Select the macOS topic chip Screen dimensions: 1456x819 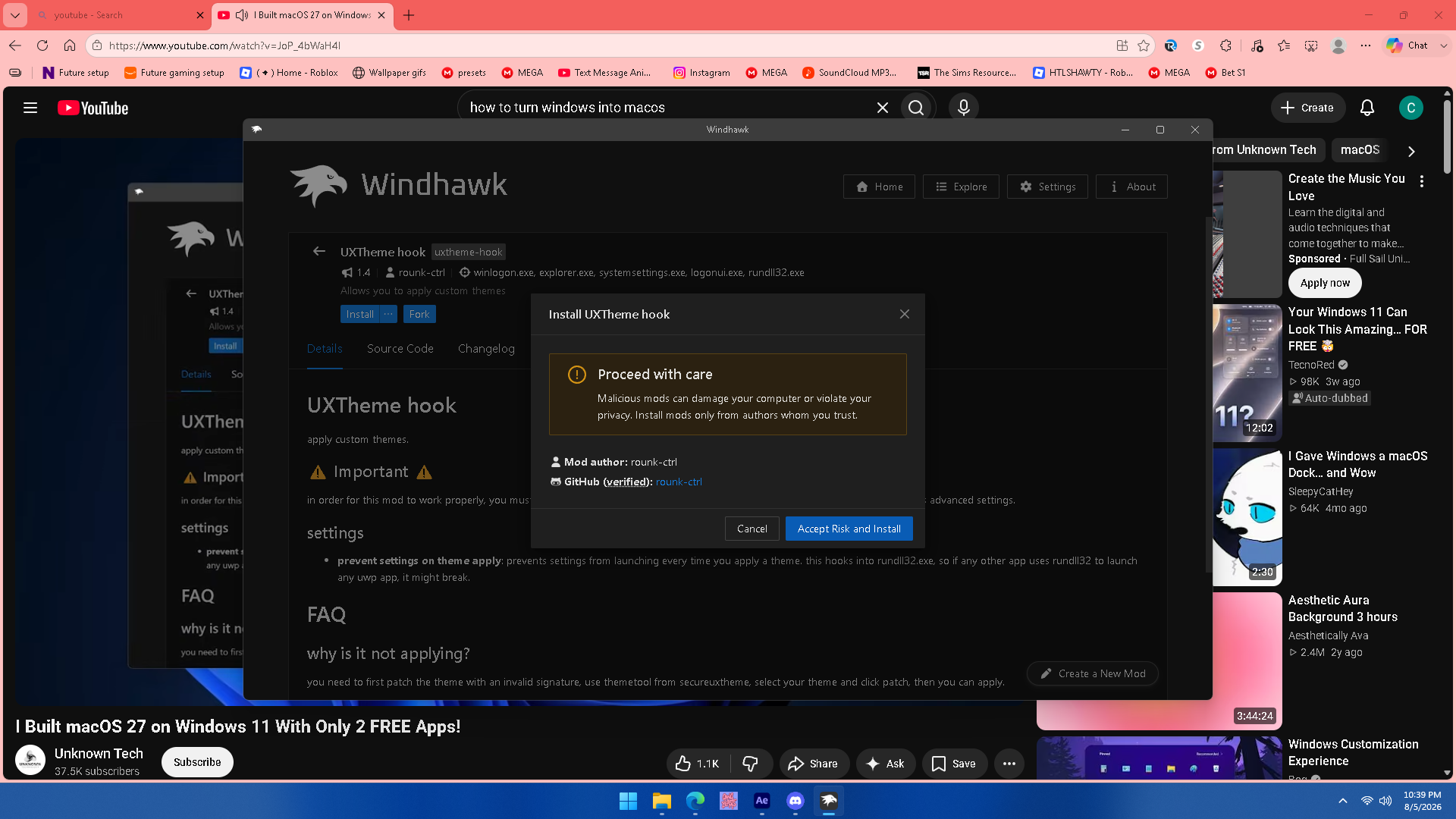(x=1360, y=150)
